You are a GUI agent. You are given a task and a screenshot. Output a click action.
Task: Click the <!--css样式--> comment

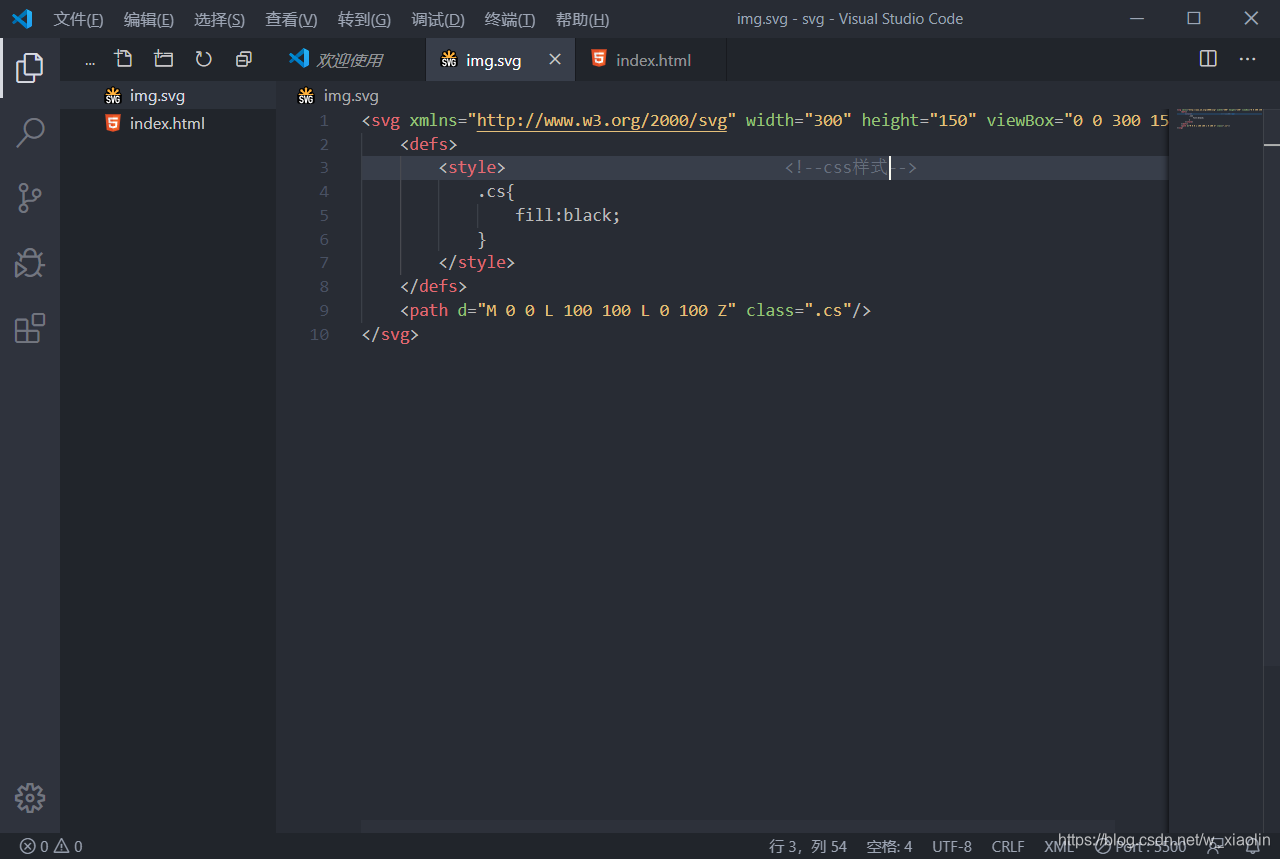851,168
